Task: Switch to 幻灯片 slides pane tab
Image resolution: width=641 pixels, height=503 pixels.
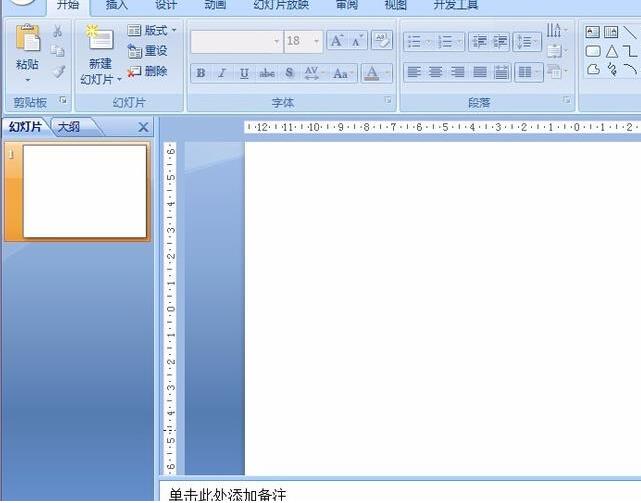Action: [x=25, y=127]
